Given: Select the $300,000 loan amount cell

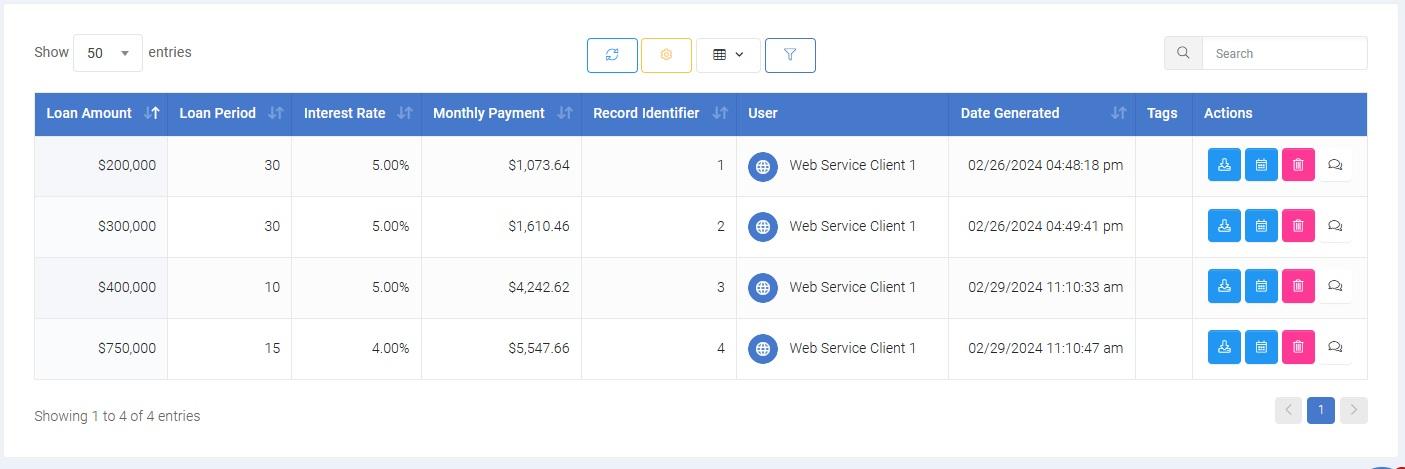Looking at the screenshot, I should tap(101, 227).
